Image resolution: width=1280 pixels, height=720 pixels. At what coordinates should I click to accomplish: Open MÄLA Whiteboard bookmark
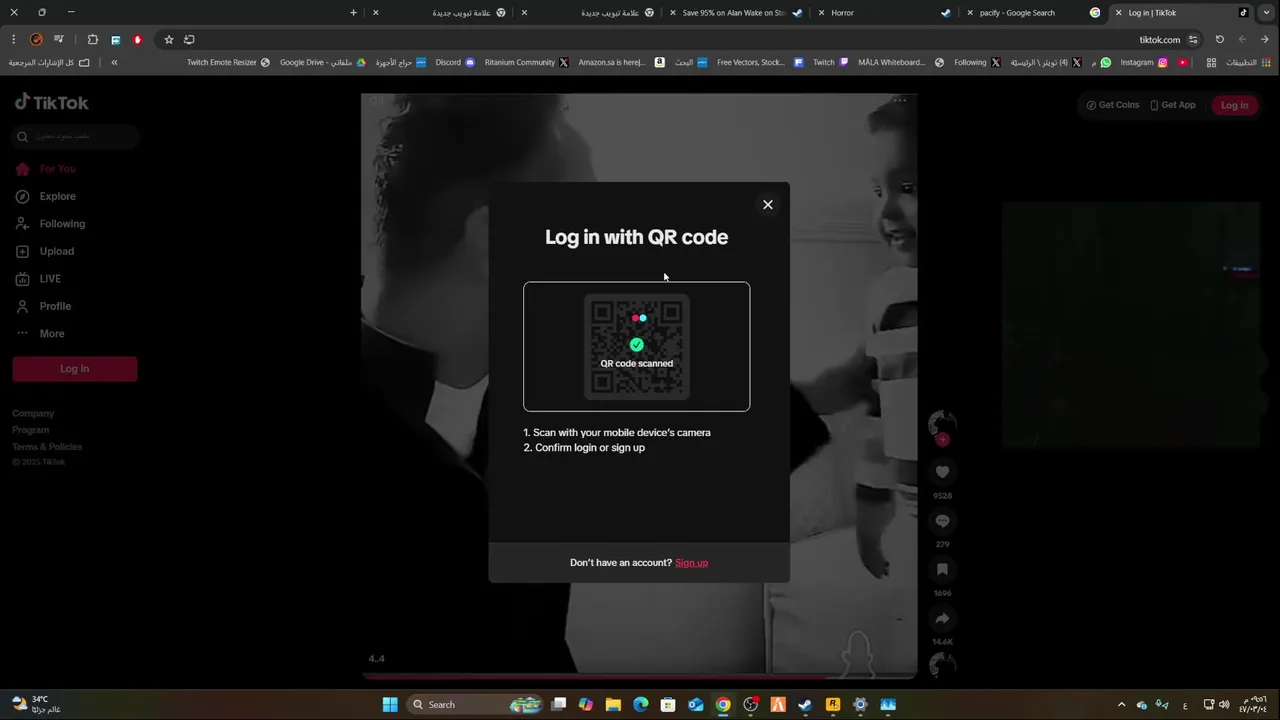pos(901,62)
